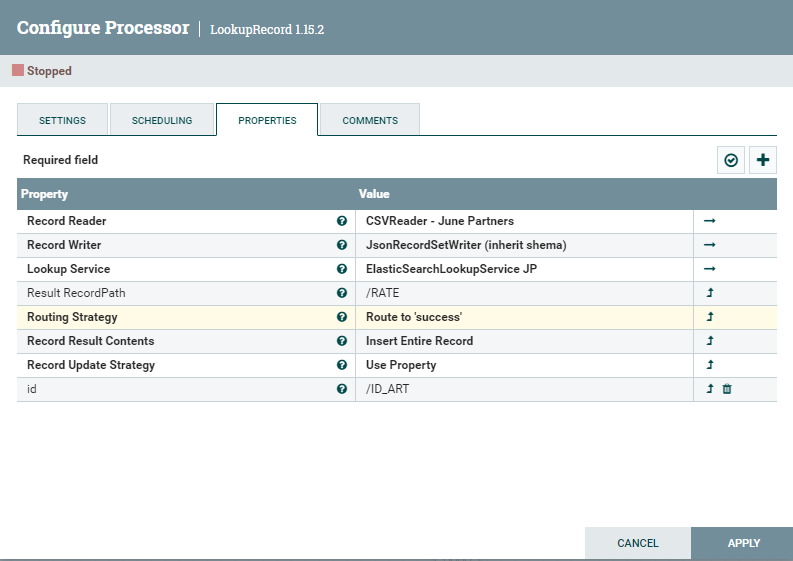The width and height of the screenshot is (793, 561).
Task: Apply the processor configuration
Action: [743, 543]
